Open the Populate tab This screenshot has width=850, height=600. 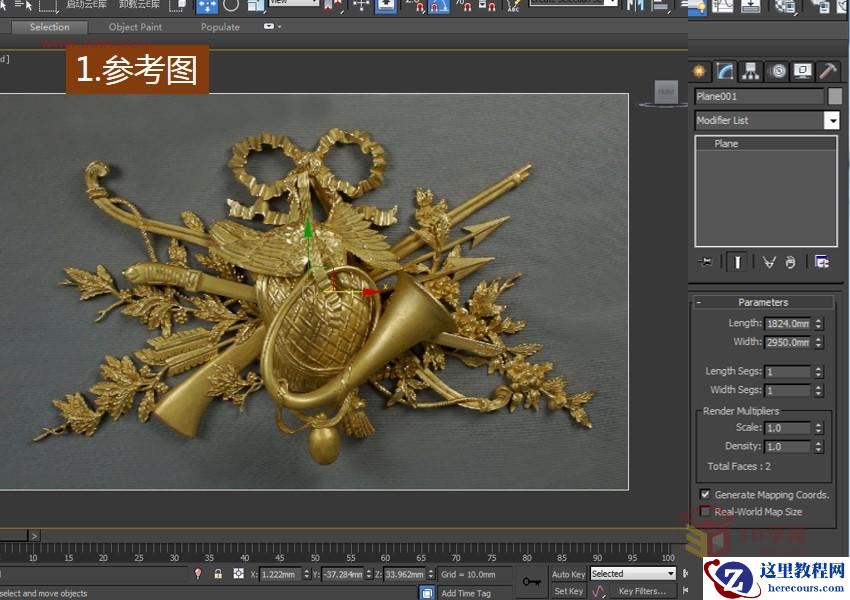pos(220,27)
